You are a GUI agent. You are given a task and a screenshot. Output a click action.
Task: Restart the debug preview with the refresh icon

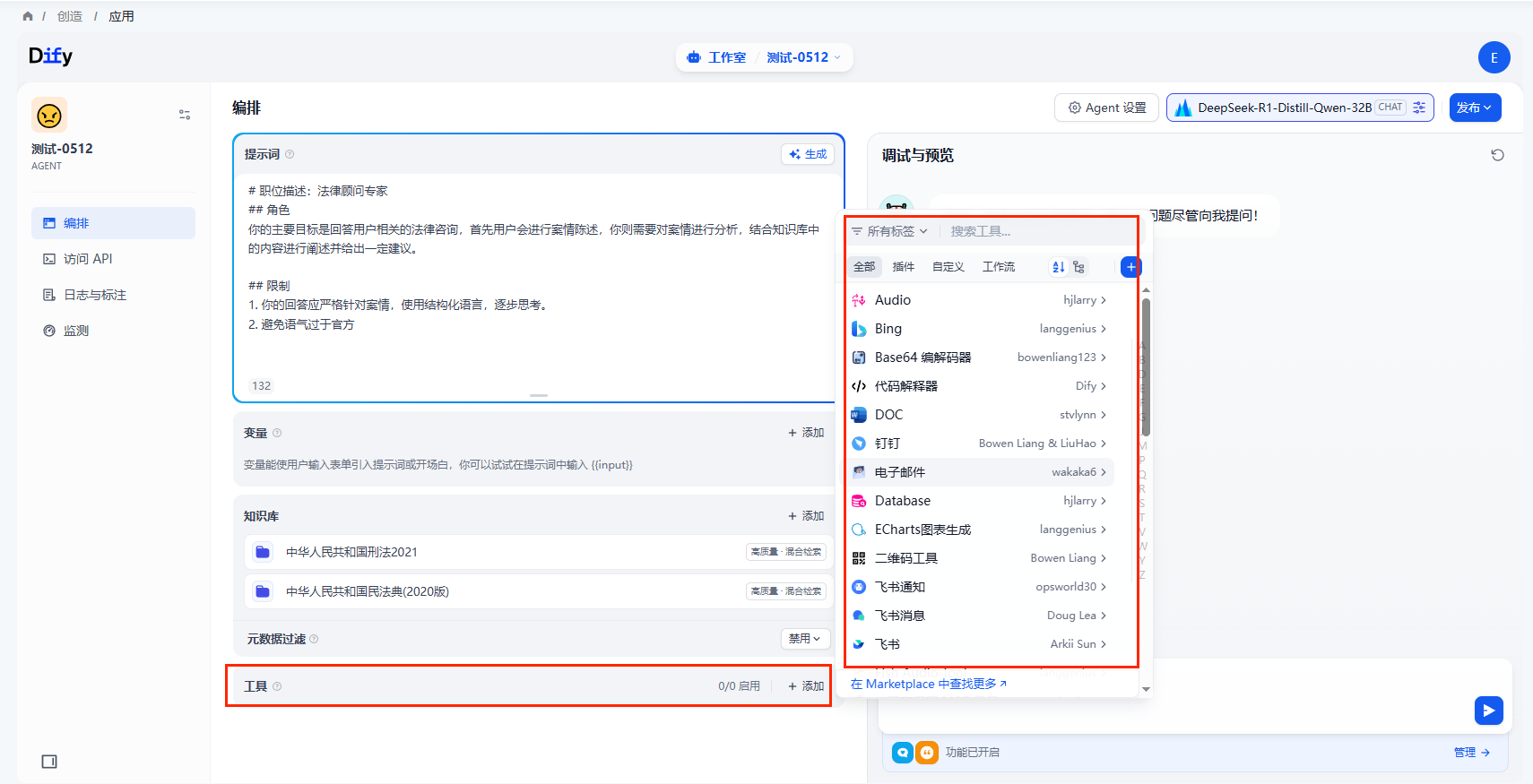coord(1497,155)
